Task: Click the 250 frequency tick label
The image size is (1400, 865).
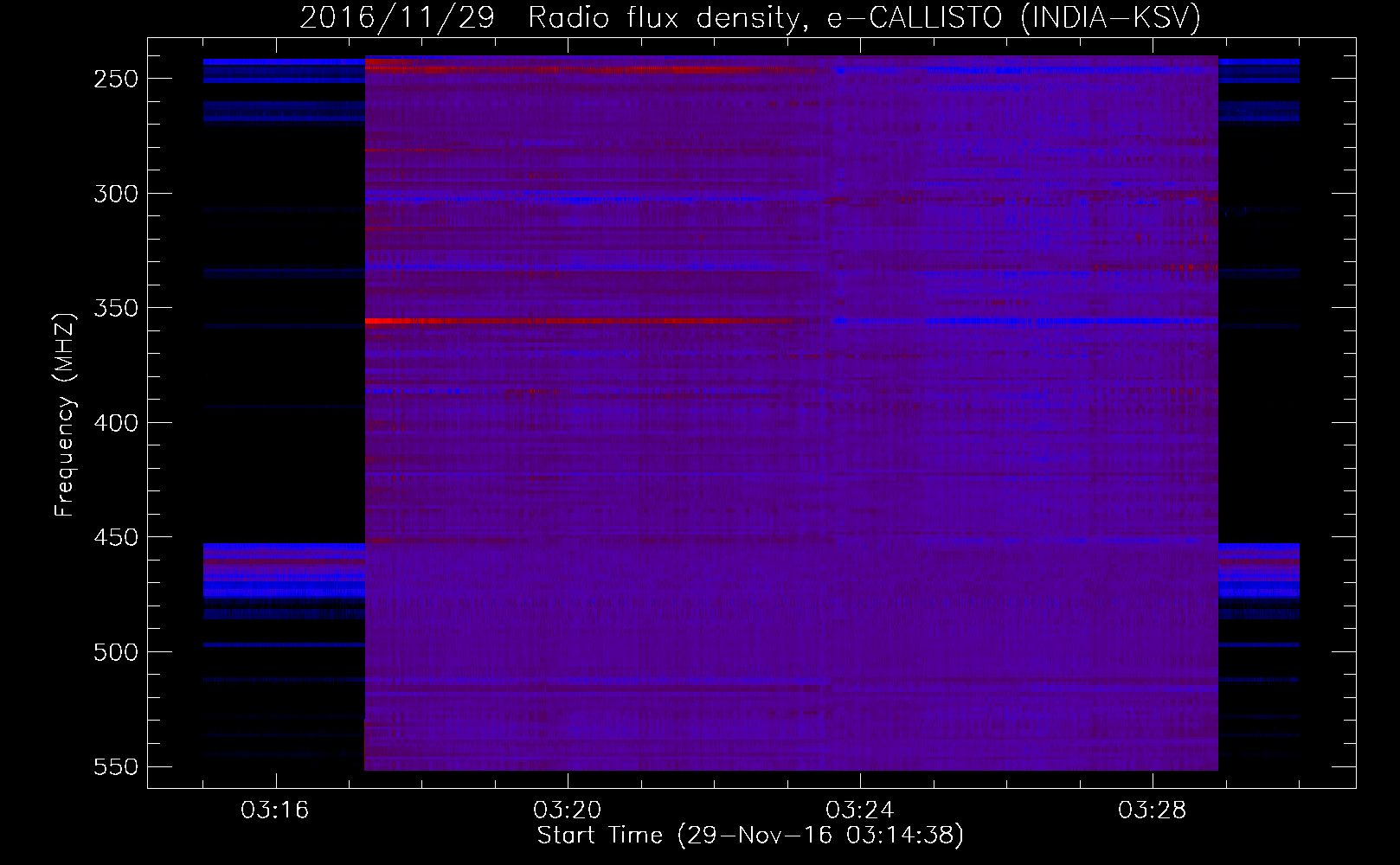Action: [x=116, y=79]
